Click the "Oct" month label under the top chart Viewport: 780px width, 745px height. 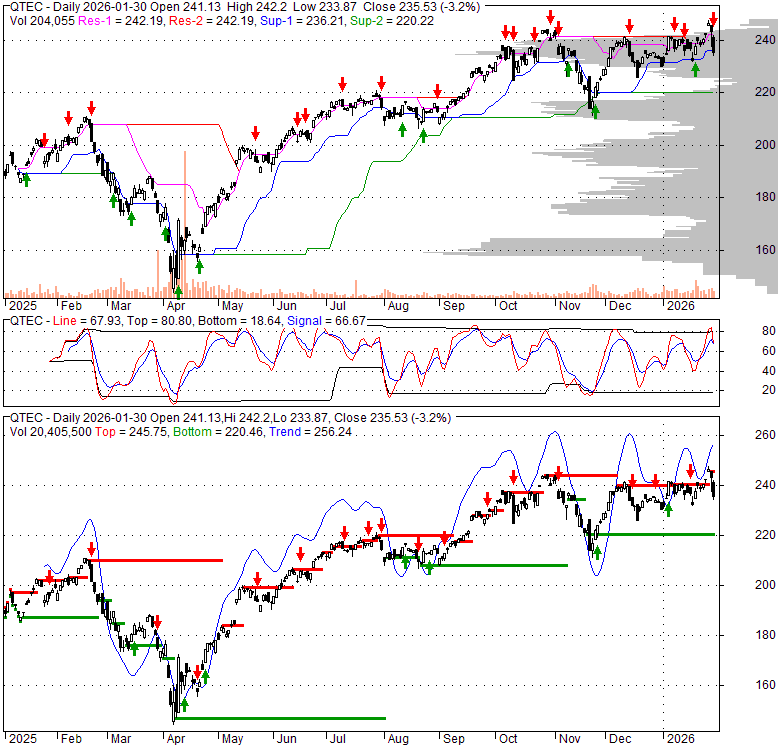[x=508, y=306]
